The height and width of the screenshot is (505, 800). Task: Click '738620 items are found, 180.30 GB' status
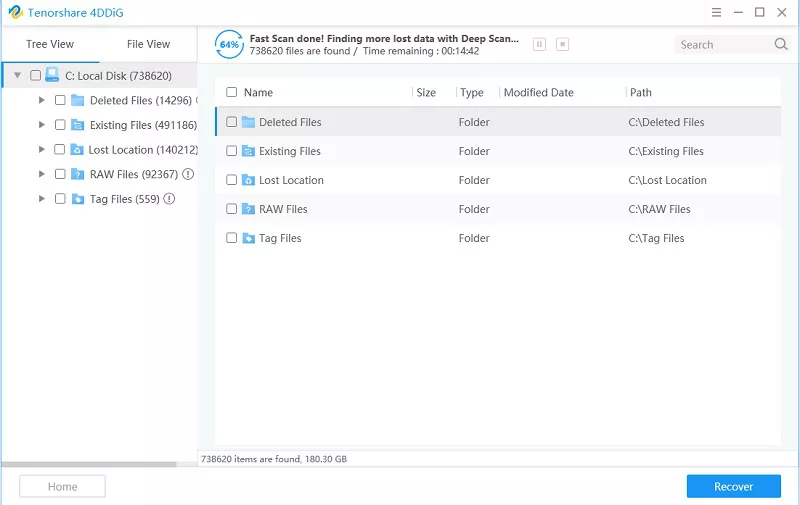[273, 459]
